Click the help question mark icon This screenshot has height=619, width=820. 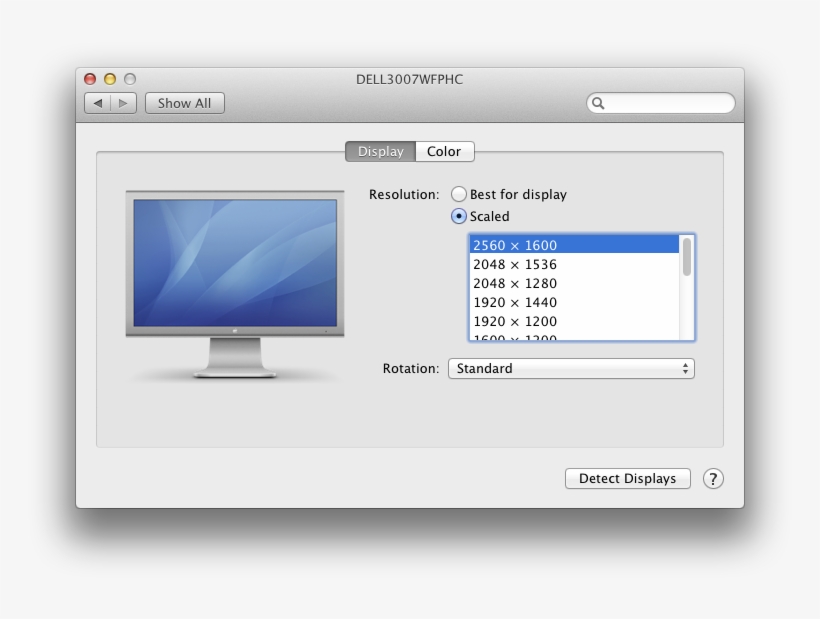(713, 478)
